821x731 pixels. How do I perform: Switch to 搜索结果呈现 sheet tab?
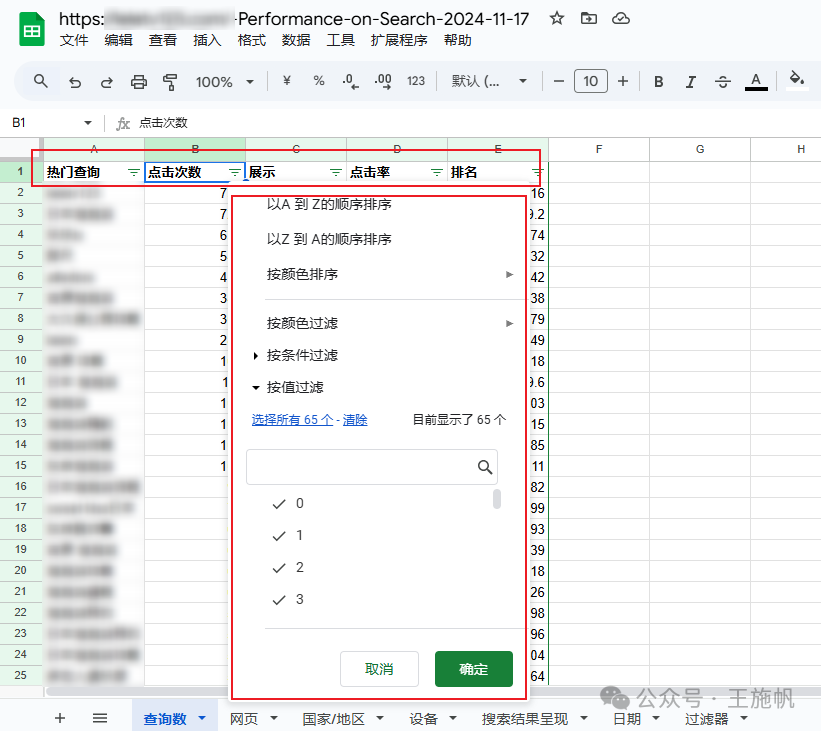[x=525, y=718]
